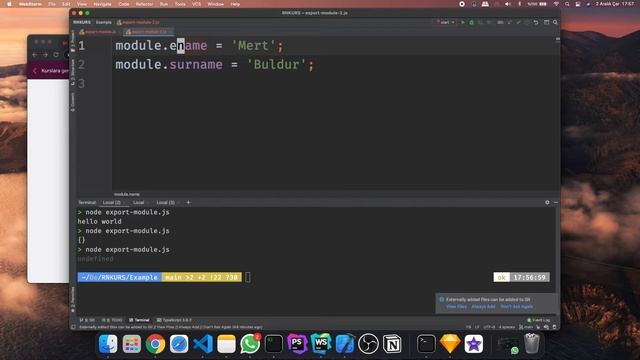Image resolution: width=640 pixels, height=360 pixels.
Task: Click the Wi-Fi icon in menu bar
Action: [556, 4]
